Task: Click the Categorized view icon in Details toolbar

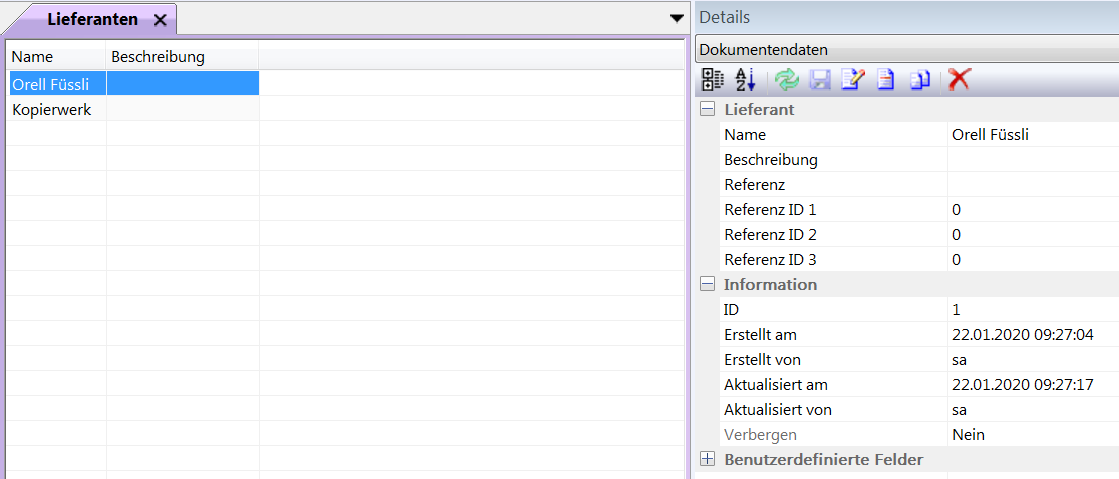Action: pos(713,80)
